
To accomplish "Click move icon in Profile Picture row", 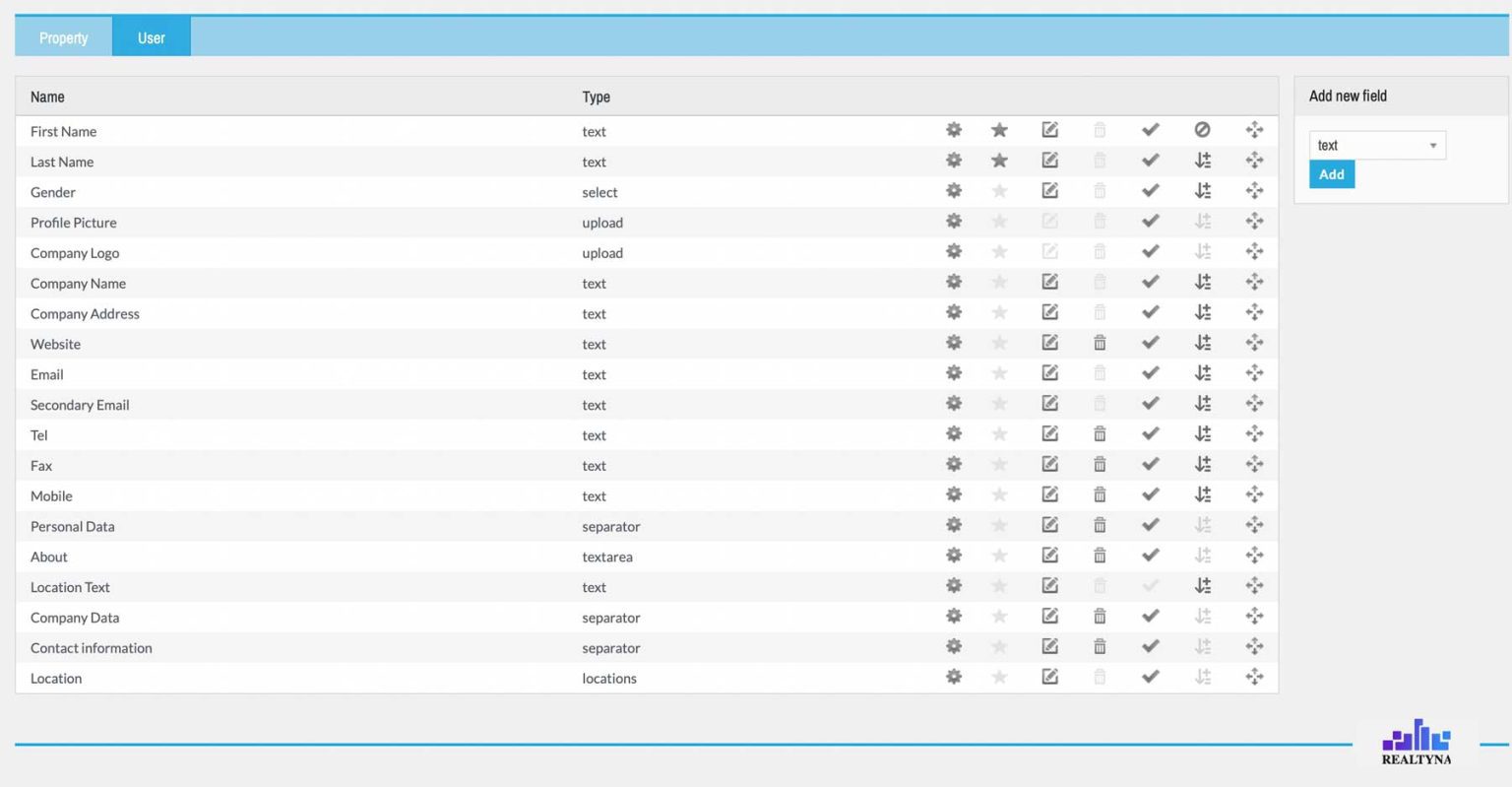I will pos(1254,222).
